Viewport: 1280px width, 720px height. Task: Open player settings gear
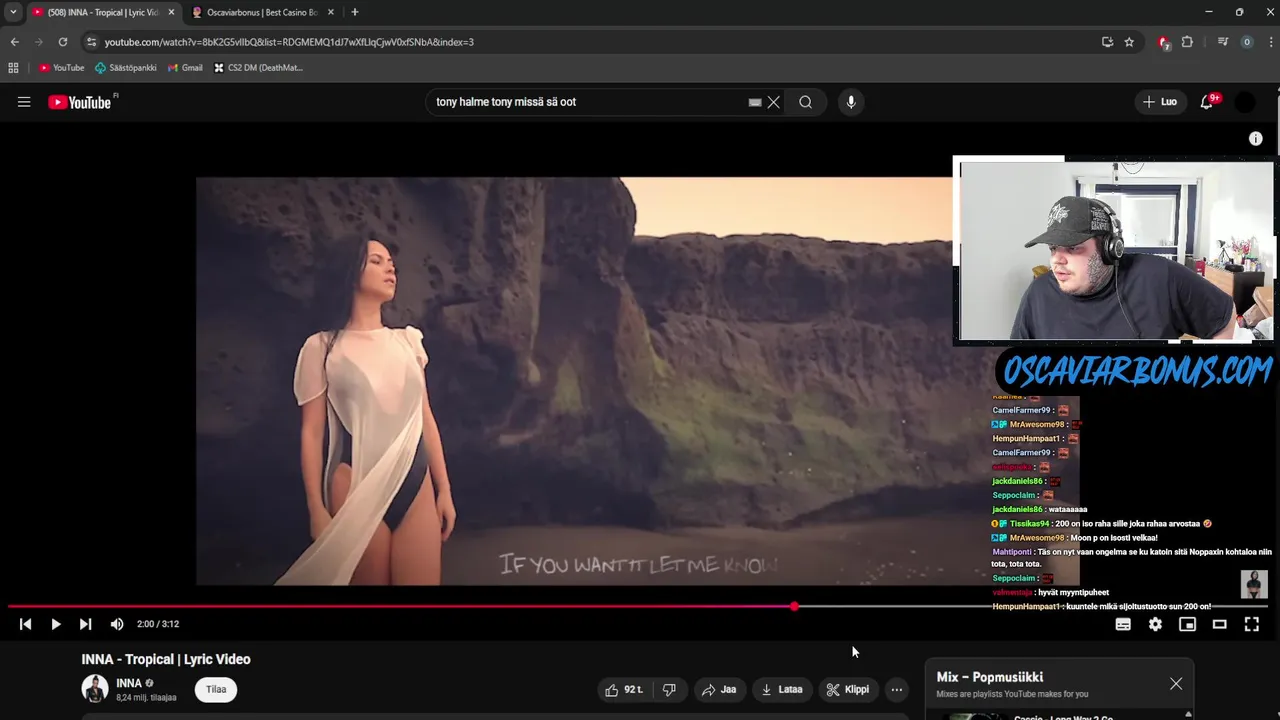click(x=1155, y=624)
